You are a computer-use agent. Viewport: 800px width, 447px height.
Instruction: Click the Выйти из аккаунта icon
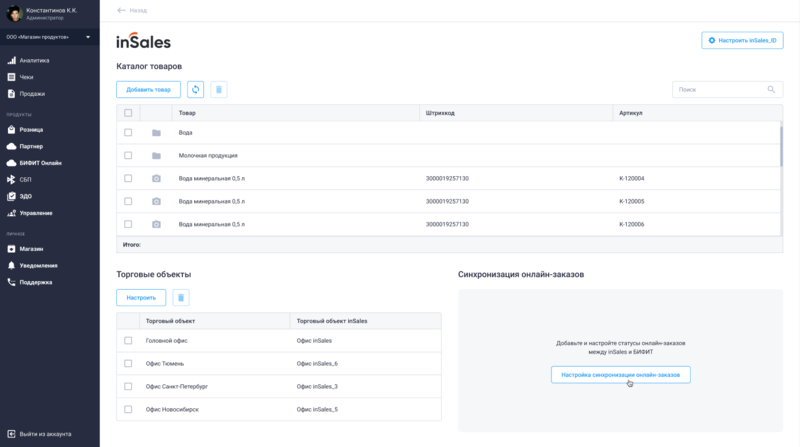[11, 434]
